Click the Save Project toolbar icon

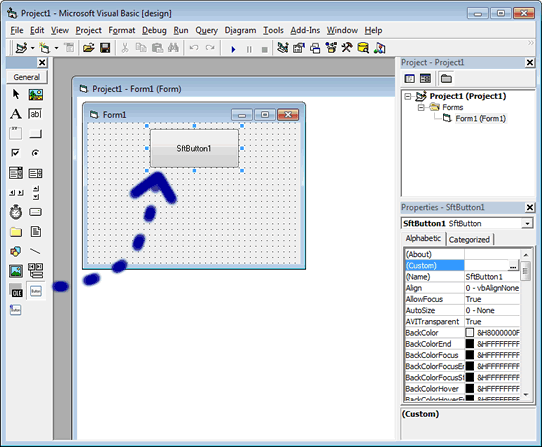click(x=105, y=48)
